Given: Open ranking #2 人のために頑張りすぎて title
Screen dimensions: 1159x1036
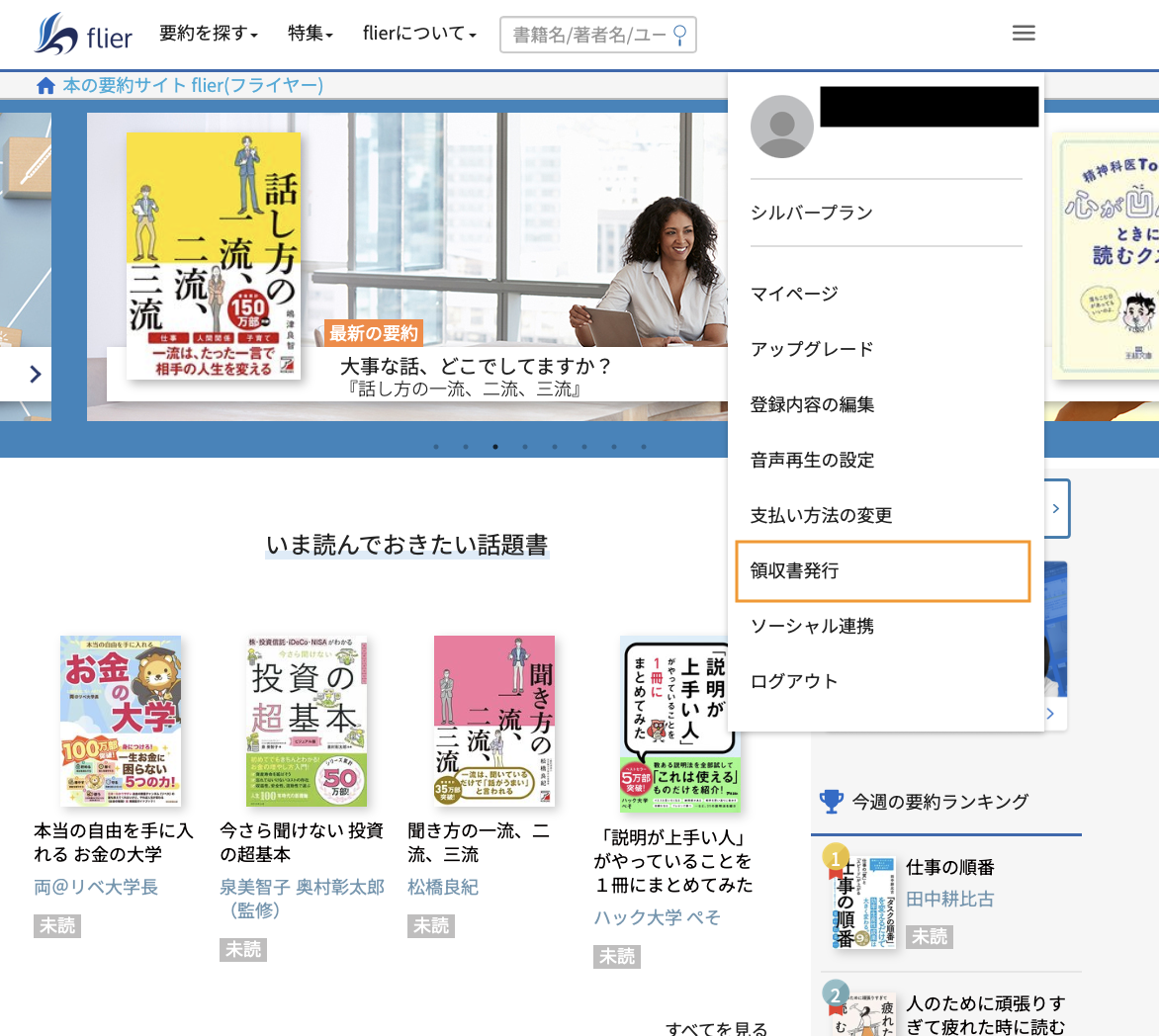Looking at the screenshot, I should [x=986, y=1014].
